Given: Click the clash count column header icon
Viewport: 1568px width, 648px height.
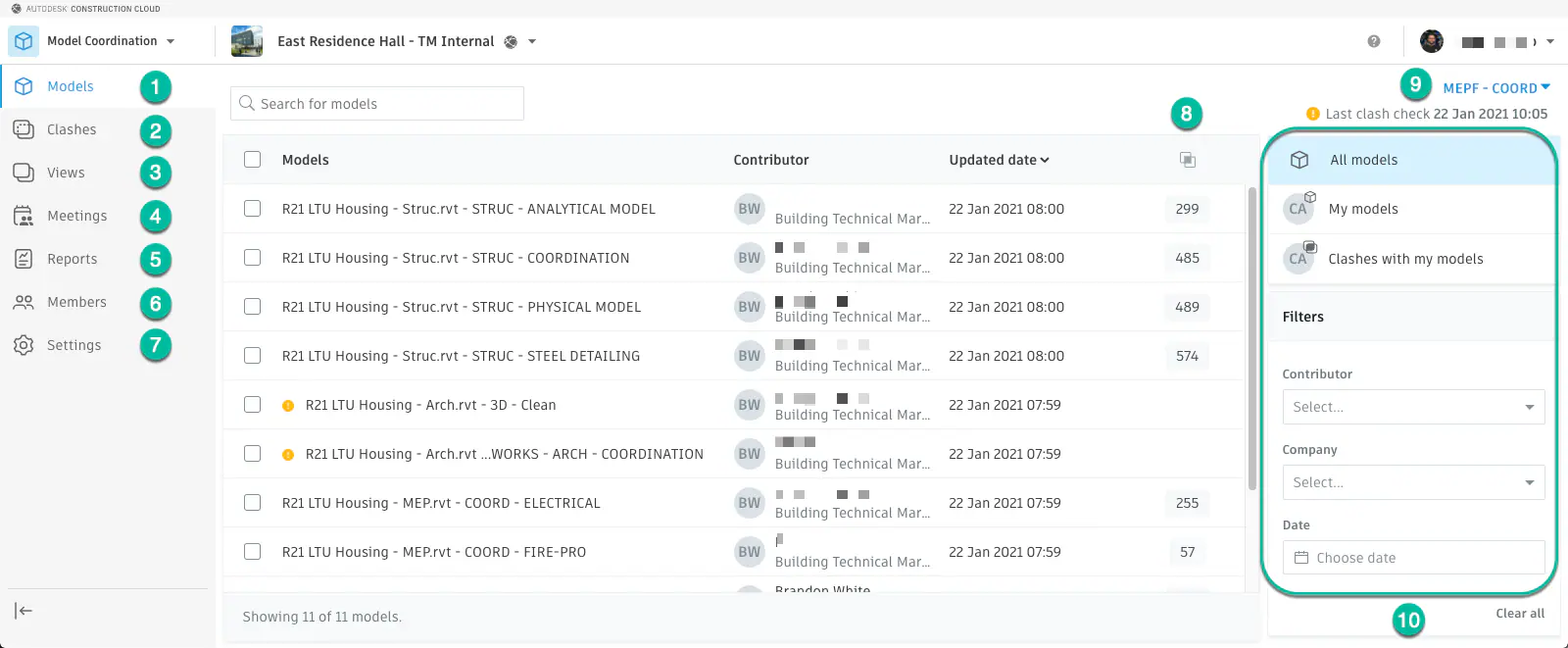Looking at the screenshot, I should (1188, 160).
